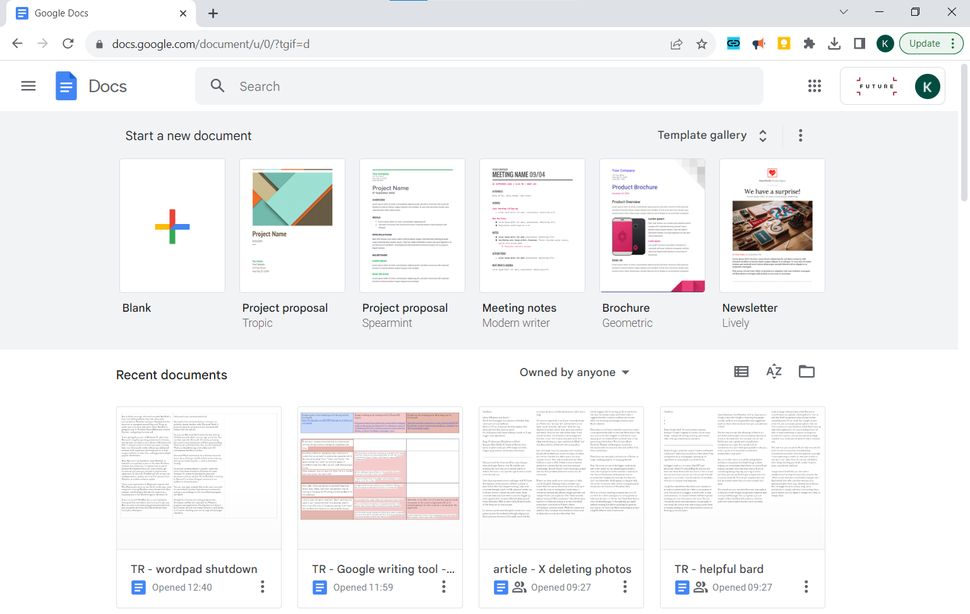
Task: Open the main menu hamburger icon
Action: [28, 86]
